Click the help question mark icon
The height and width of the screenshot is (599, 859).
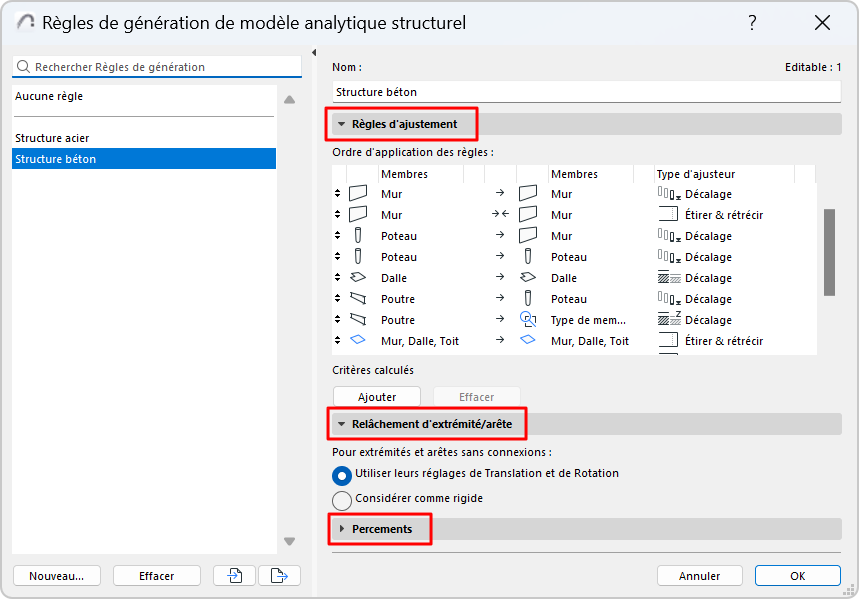(x=752, y=22)
